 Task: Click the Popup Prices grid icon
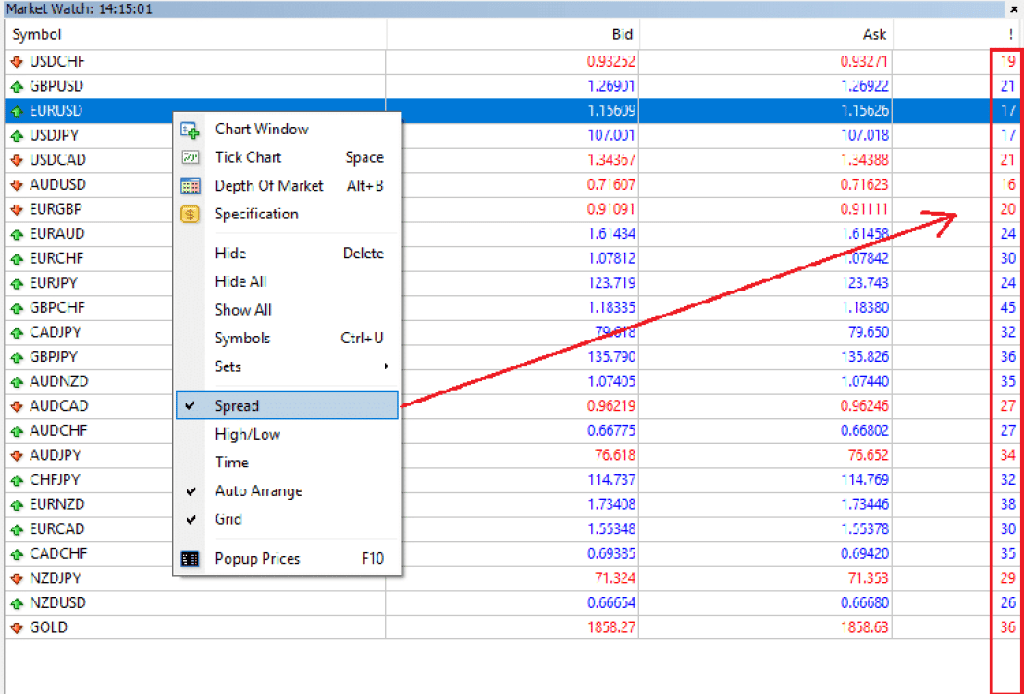[191, 559]
